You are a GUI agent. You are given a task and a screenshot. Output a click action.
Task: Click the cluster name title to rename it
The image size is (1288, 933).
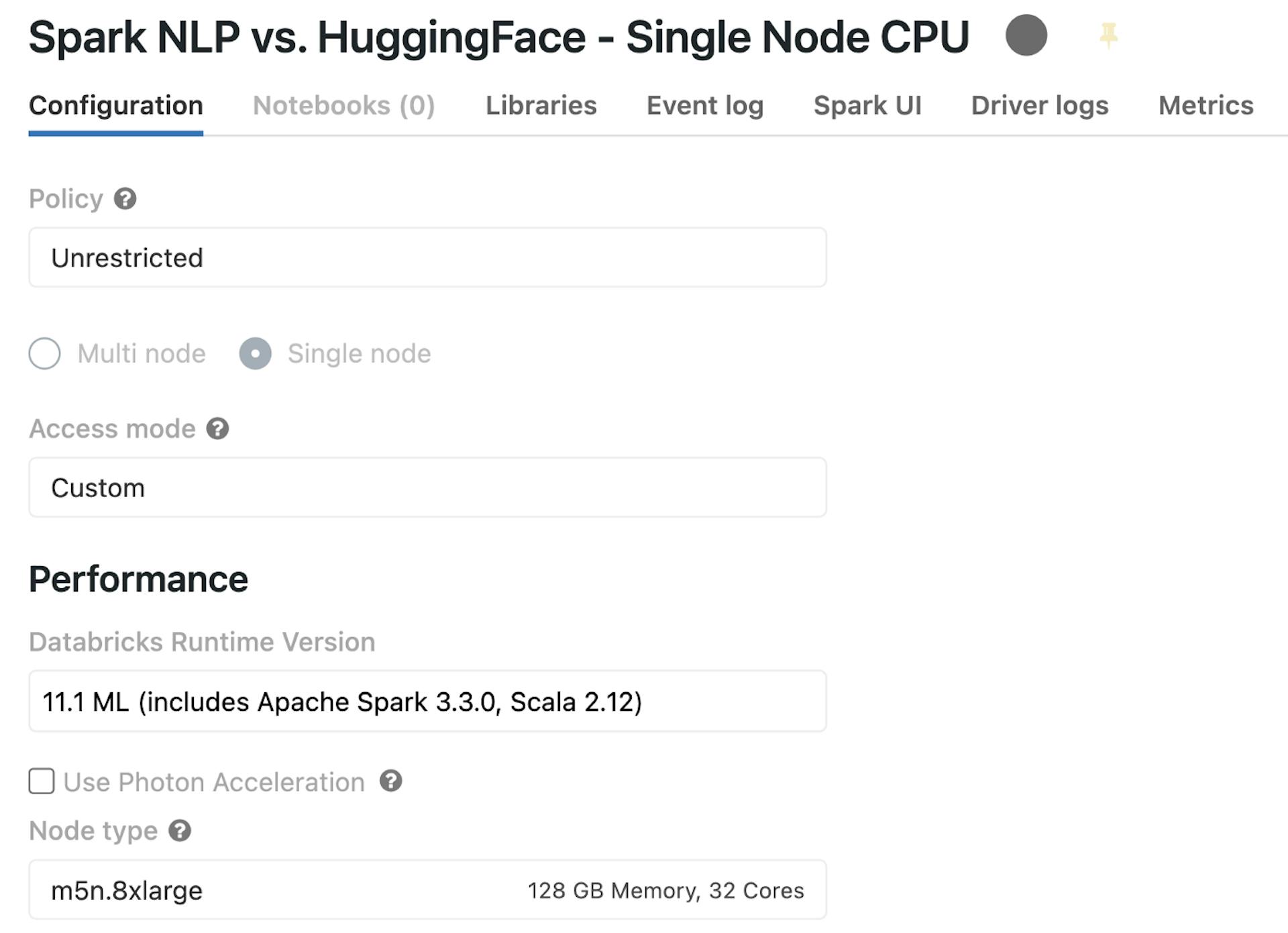tap(499, 37)
